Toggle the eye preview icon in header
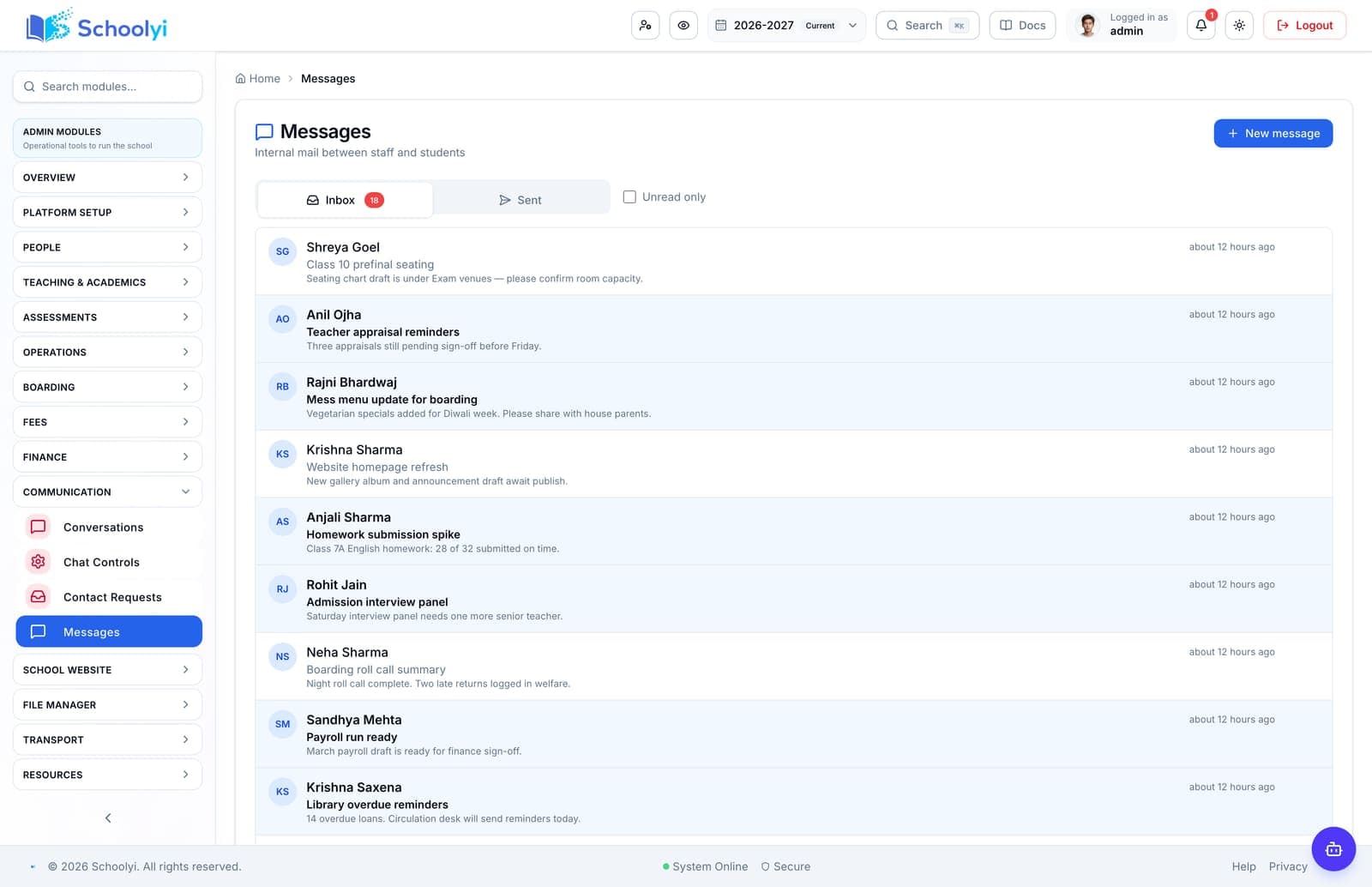The image size is (1372, 887). point(683,25)
